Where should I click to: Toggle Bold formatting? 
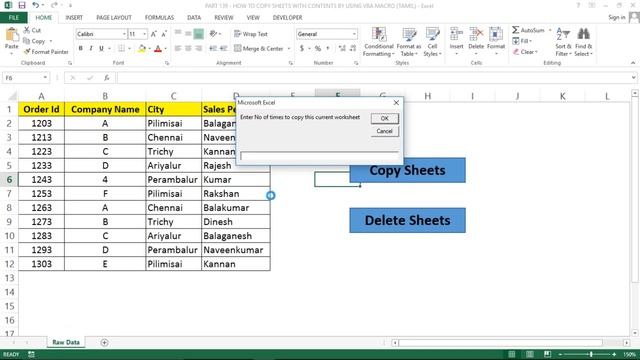coord(81,48)
